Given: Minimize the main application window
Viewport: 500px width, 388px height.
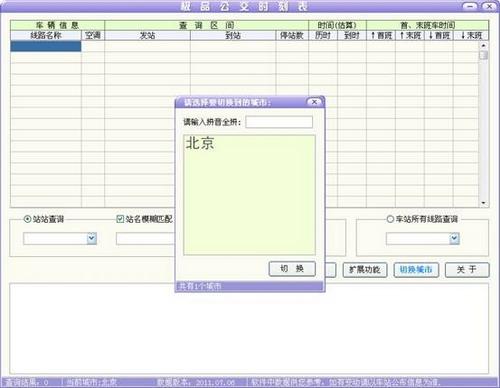Looking at the screenshot, I should [470, 6].
